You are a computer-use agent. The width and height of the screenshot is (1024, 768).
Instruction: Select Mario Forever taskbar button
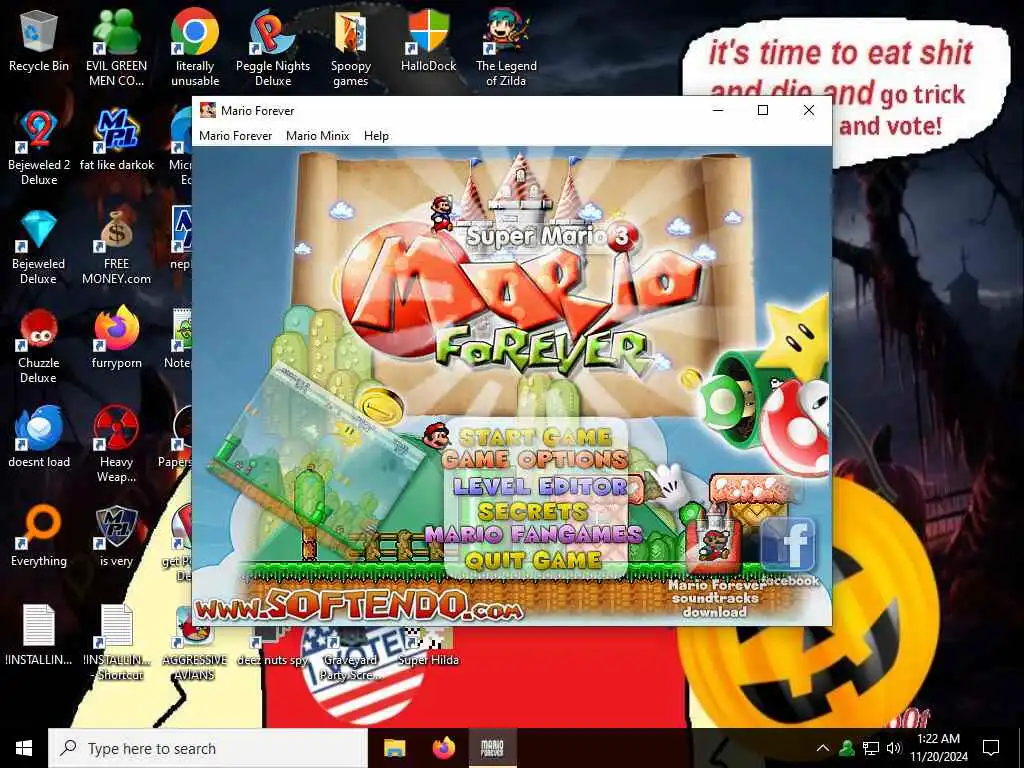pos(492,748)
